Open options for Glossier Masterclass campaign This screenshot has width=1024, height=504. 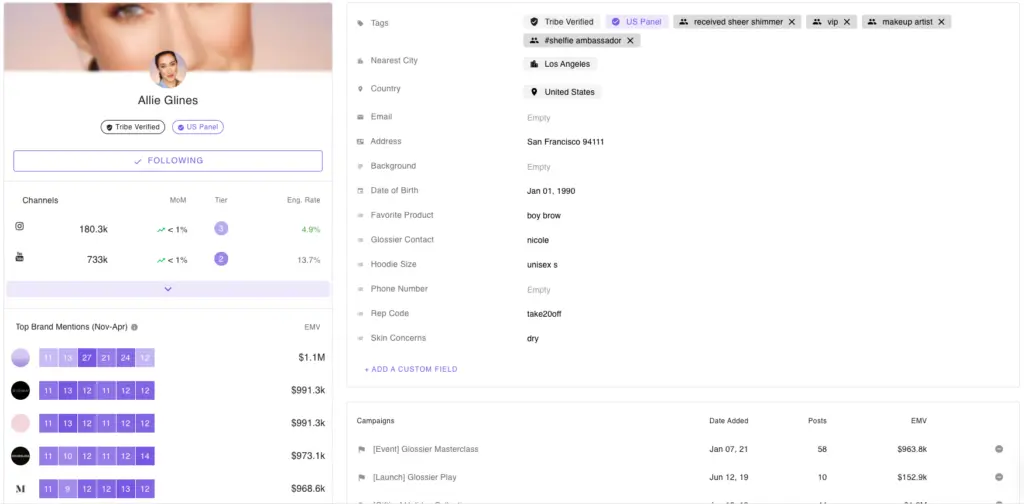998,449
